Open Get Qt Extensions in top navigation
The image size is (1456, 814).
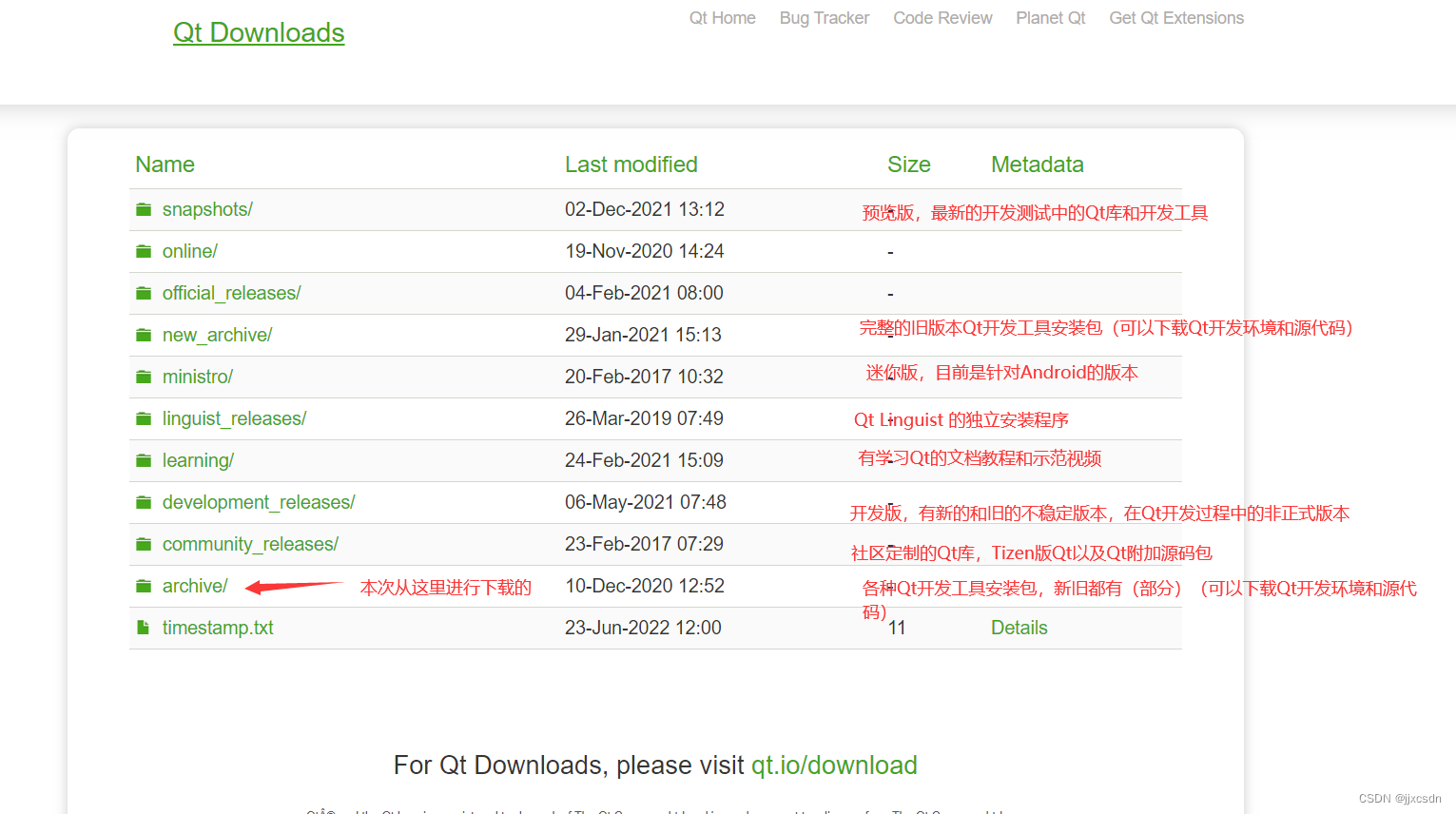1176,18
